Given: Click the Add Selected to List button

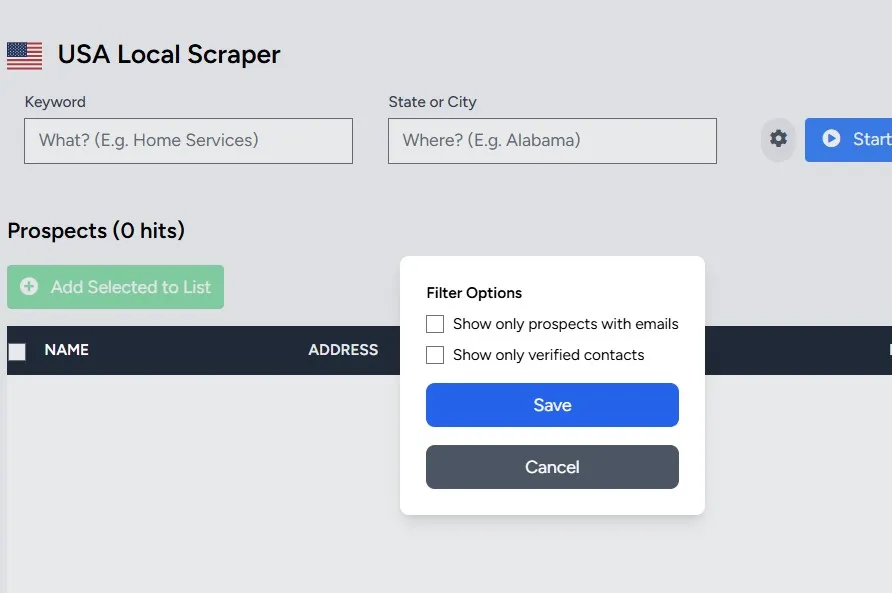Looking at the screenshot, I should coord(115,287).
